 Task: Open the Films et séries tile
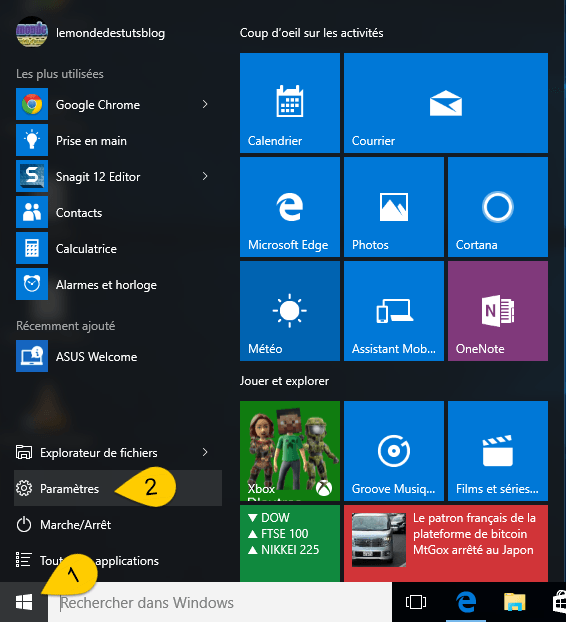point(498,451)
